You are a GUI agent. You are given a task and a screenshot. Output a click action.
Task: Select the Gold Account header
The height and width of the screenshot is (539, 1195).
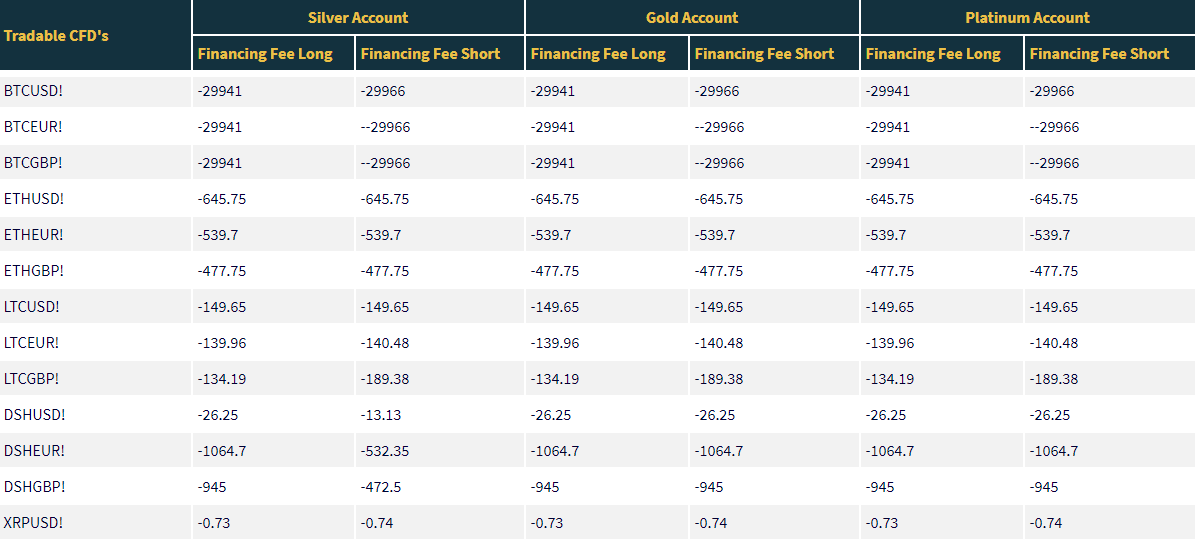point(692,18)
